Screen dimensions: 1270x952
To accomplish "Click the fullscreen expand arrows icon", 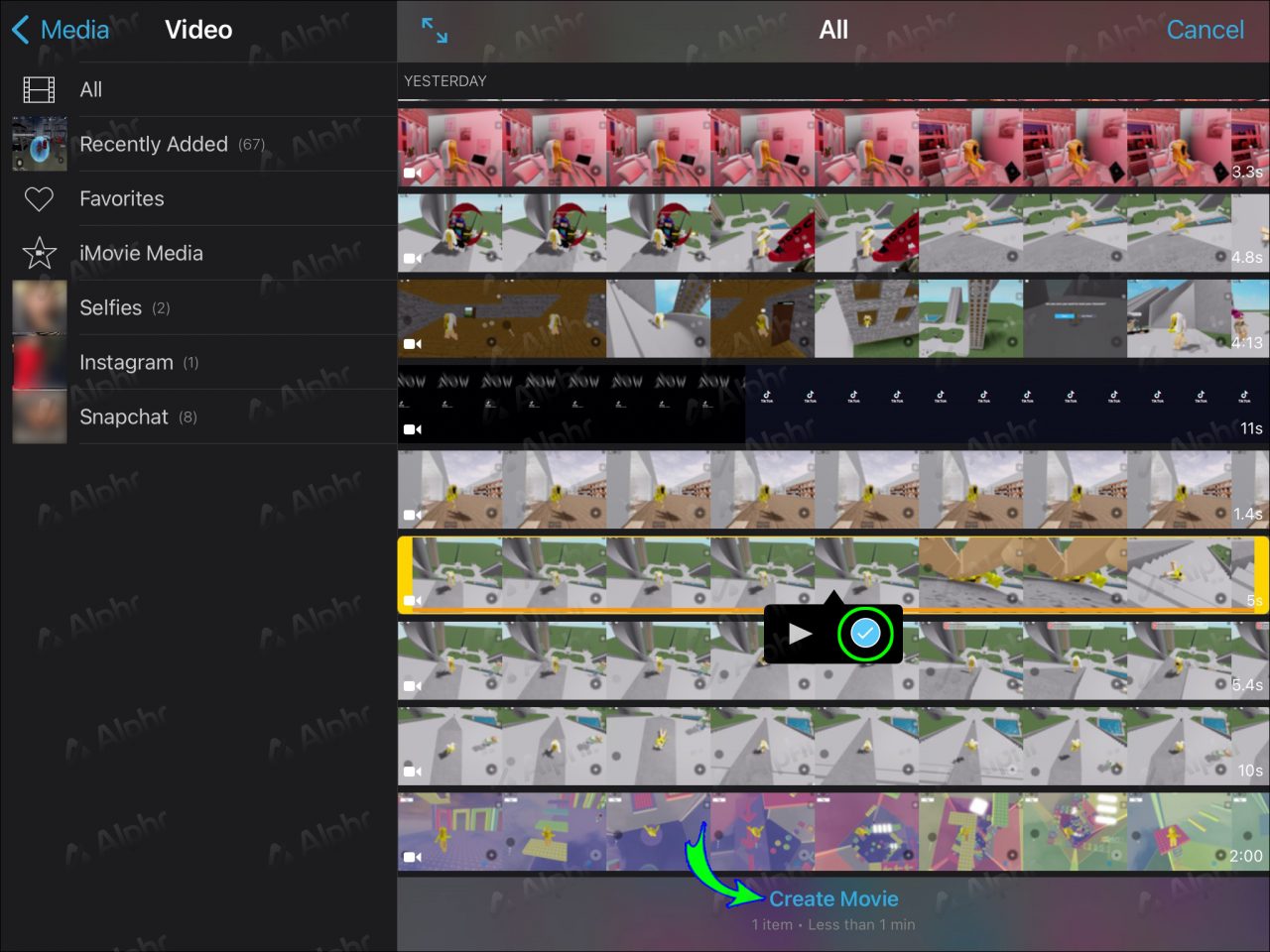I will tap(434, 31).
